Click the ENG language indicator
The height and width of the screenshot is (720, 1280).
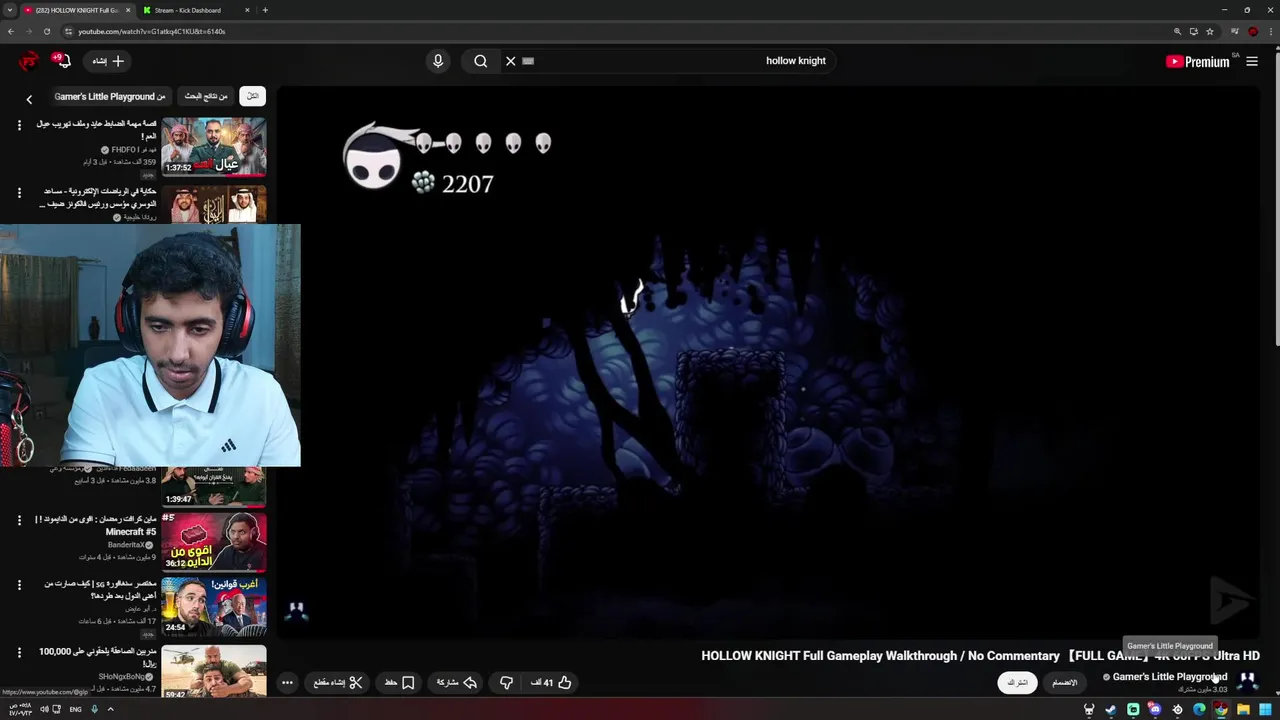75,709
